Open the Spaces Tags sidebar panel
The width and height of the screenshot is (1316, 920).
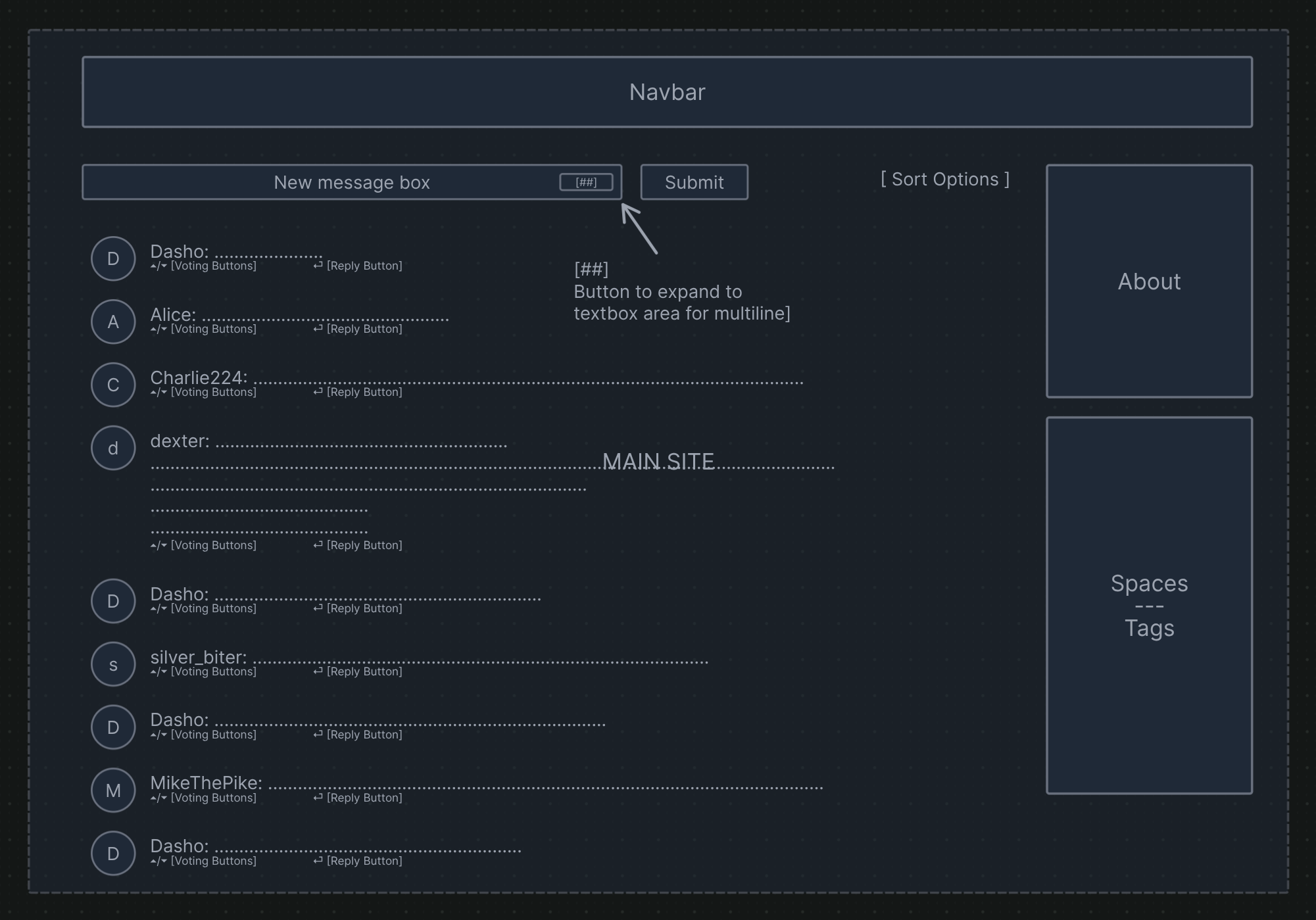(1149, 605)
